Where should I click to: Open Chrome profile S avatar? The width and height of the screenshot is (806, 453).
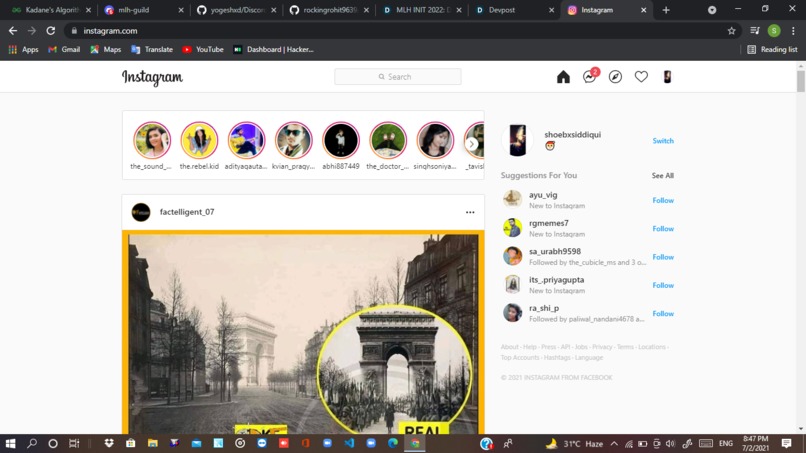(774, 31)
